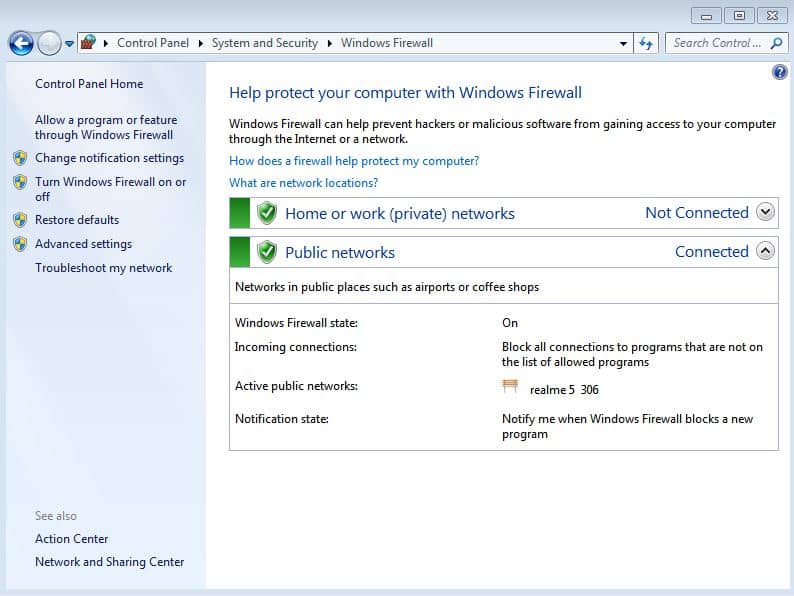Expand Home or work networks chevron
This screenshot has height=596, width=794.
click(x=765, y=212)
